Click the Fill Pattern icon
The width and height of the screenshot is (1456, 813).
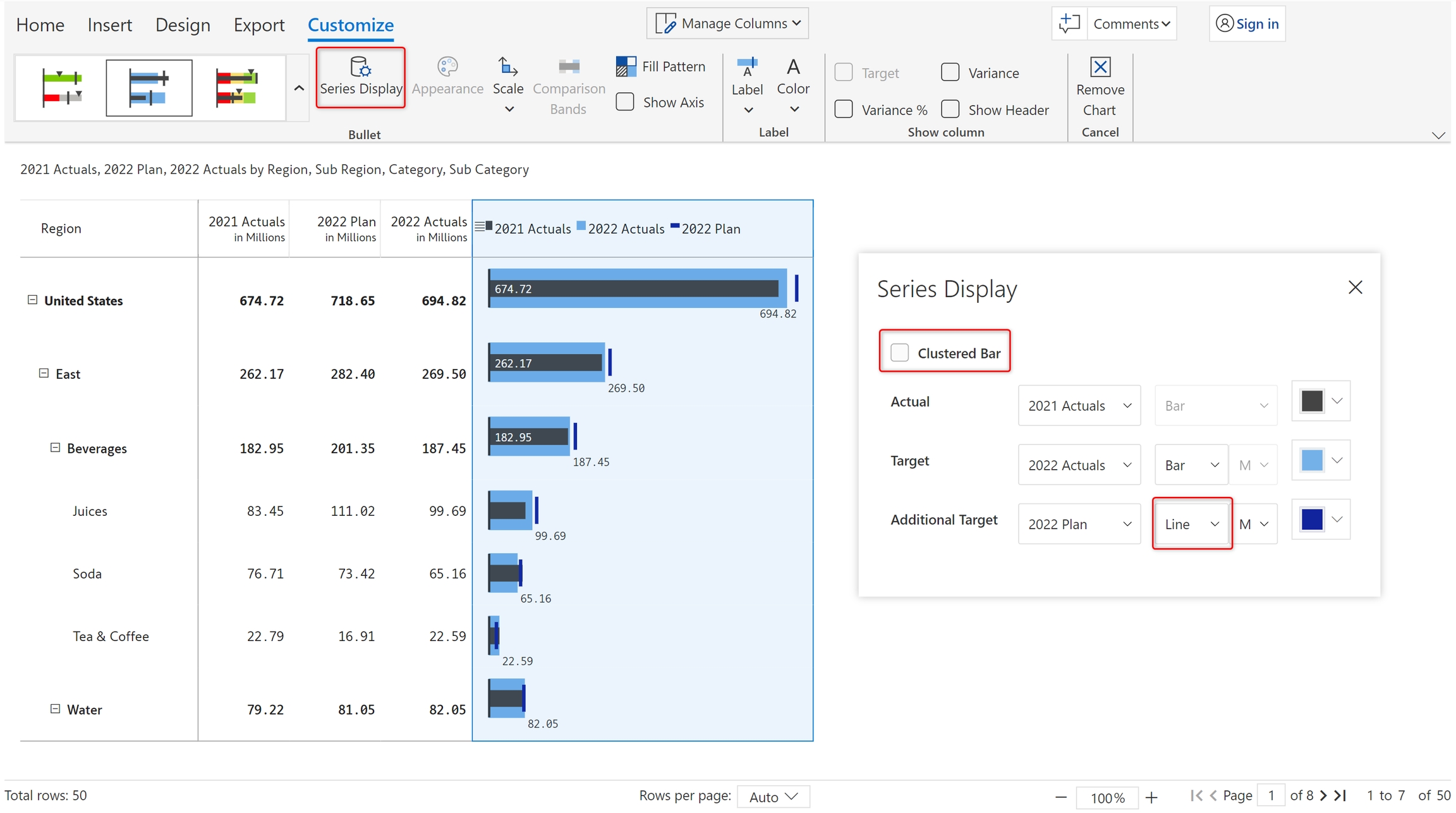tap(626, 66)
